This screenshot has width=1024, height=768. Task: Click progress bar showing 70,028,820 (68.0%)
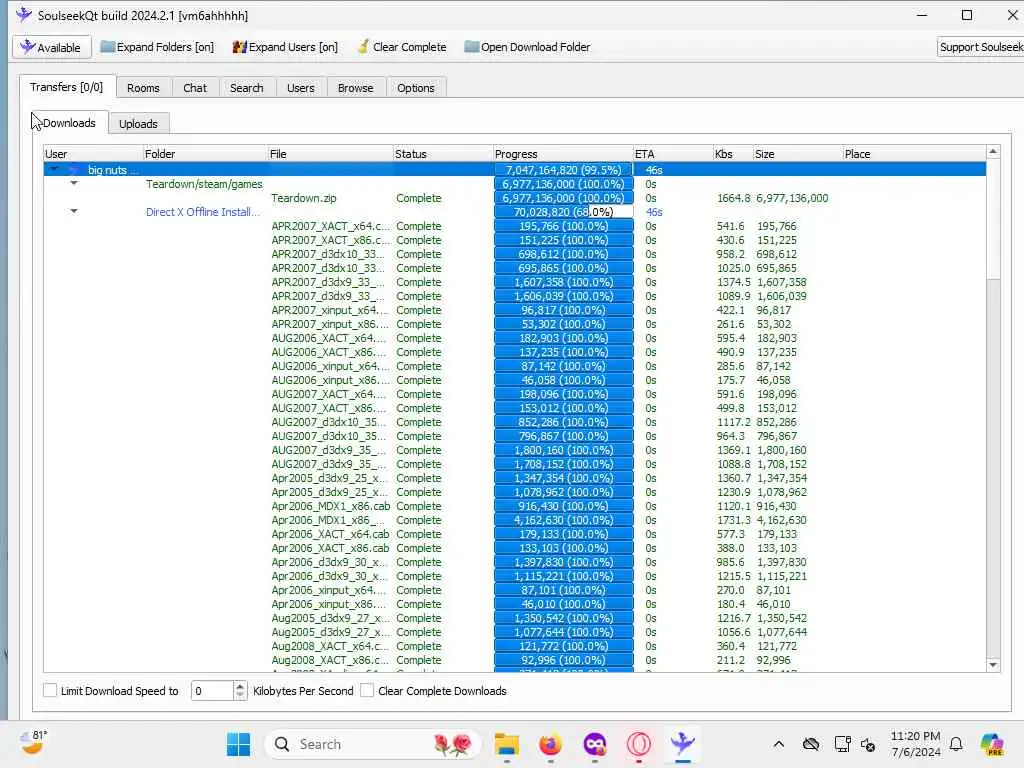pos(564,212)
